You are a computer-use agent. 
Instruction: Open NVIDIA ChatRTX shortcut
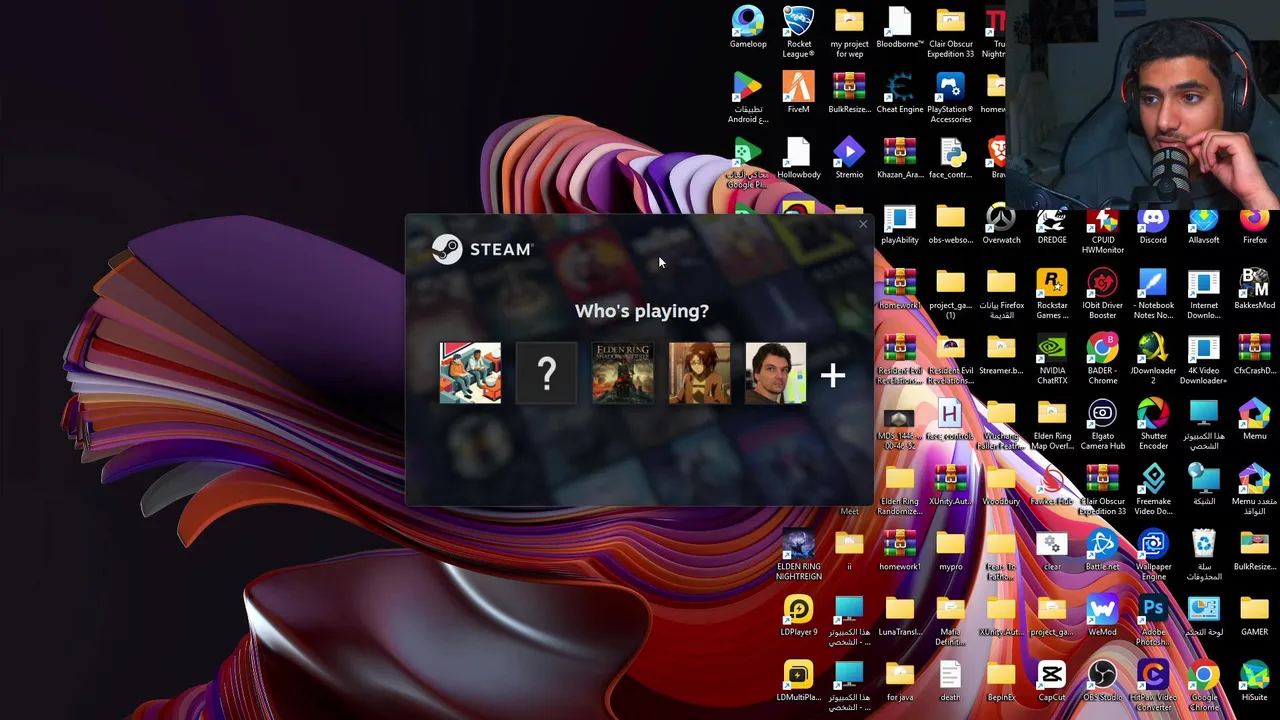(1052, 359)
